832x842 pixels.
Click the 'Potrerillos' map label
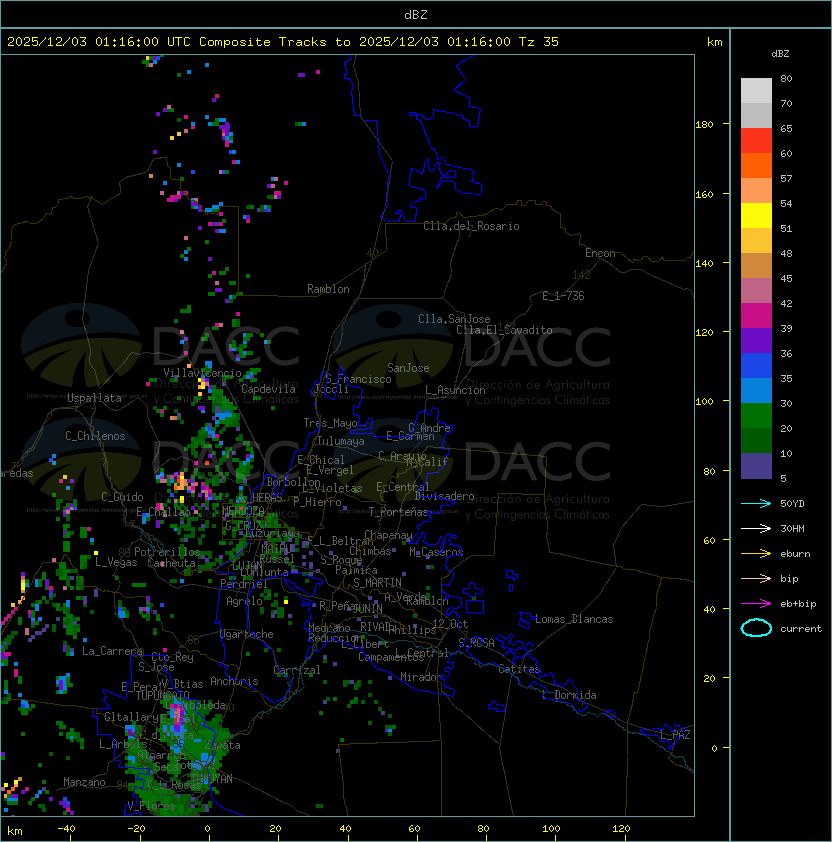(167, 552)
